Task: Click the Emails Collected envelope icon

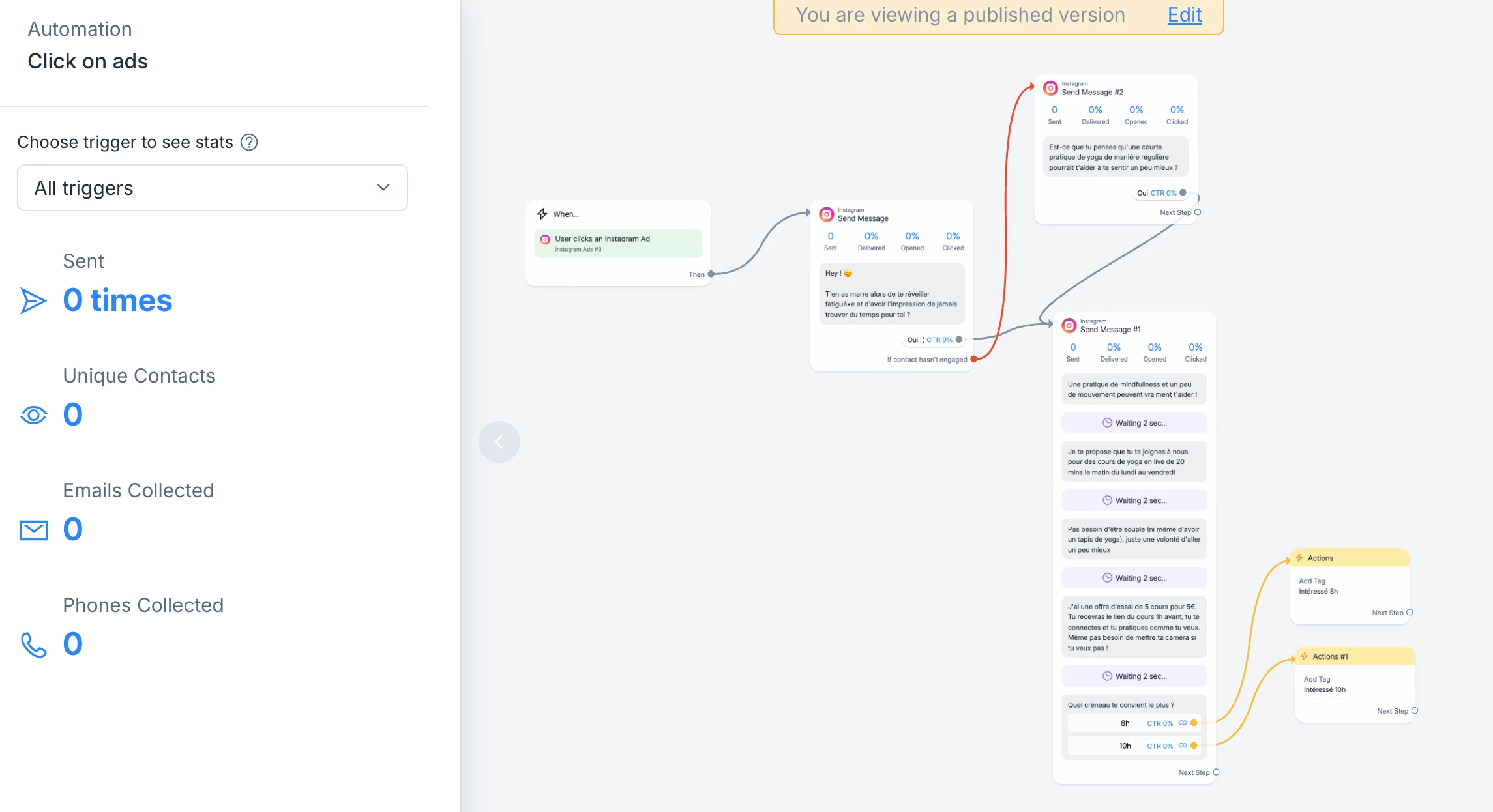Action: coord(33,530)
